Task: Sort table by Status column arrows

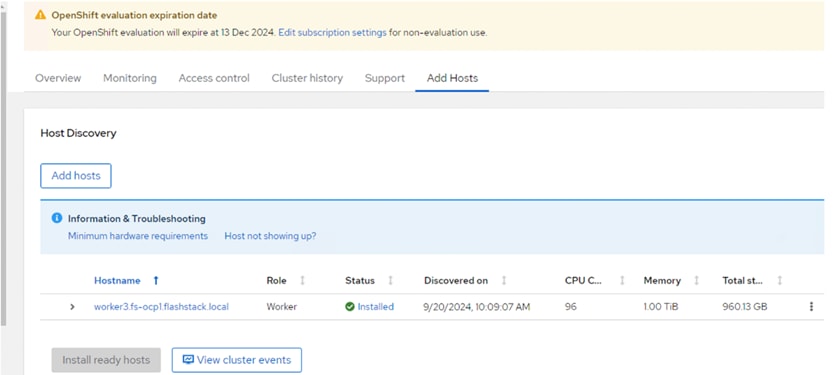Action: click(390, 280)
